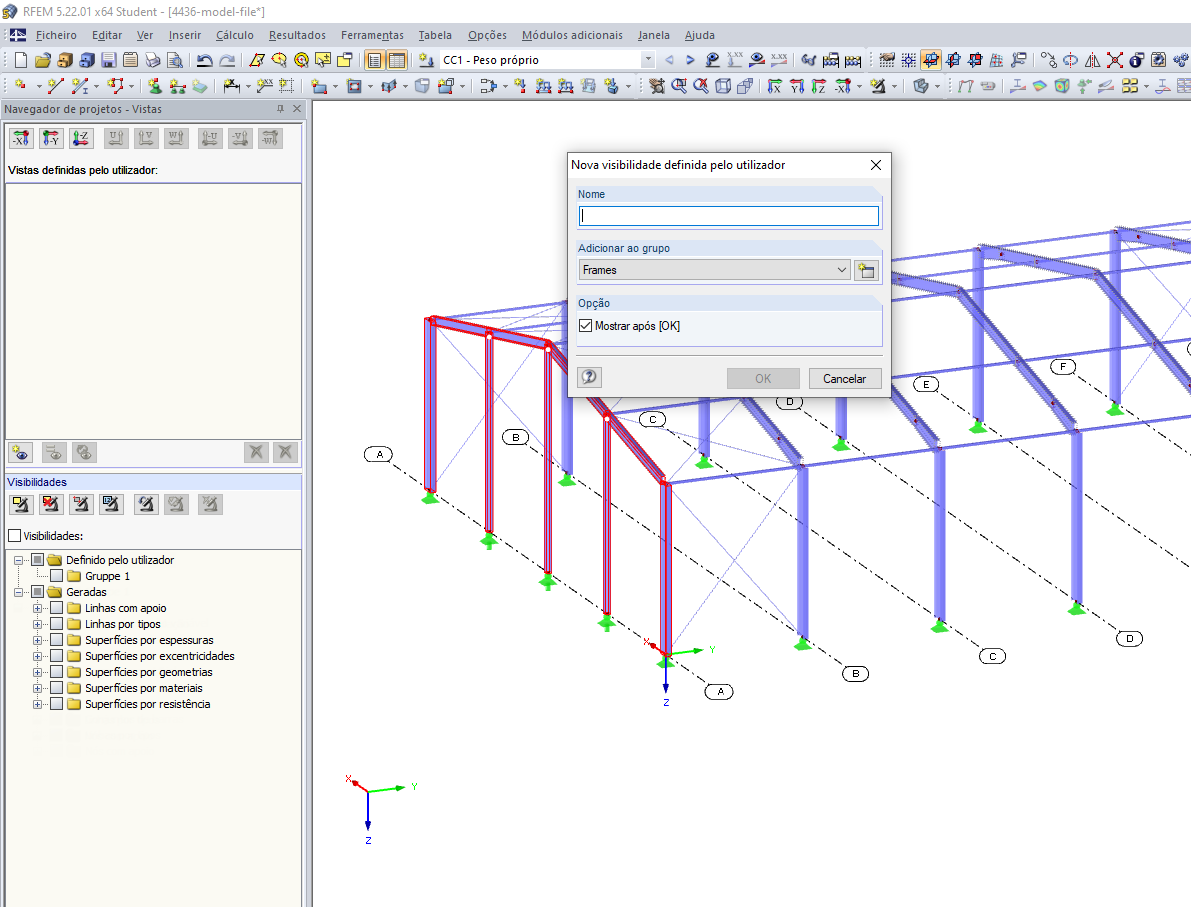
Task: Create a new model file icon
Action: [x=21, y=60]
